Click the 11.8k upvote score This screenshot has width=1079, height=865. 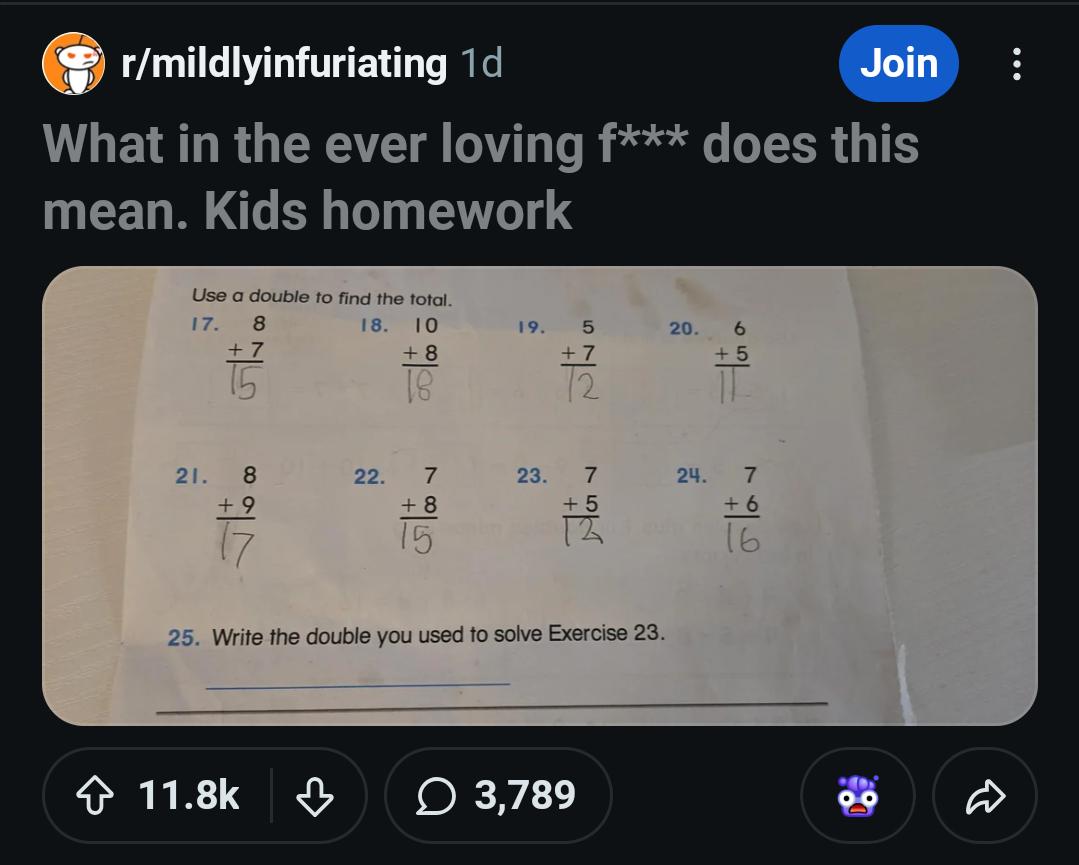[x=189, y=796]
